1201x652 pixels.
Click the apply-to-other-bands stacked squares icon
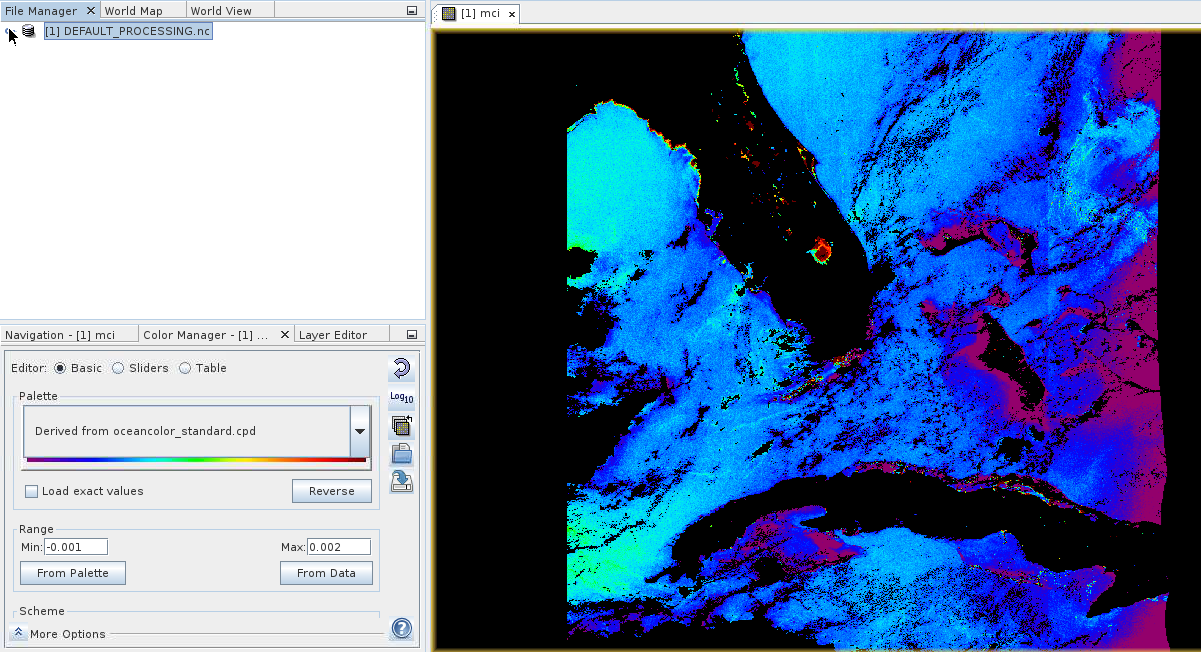[401, 426]
